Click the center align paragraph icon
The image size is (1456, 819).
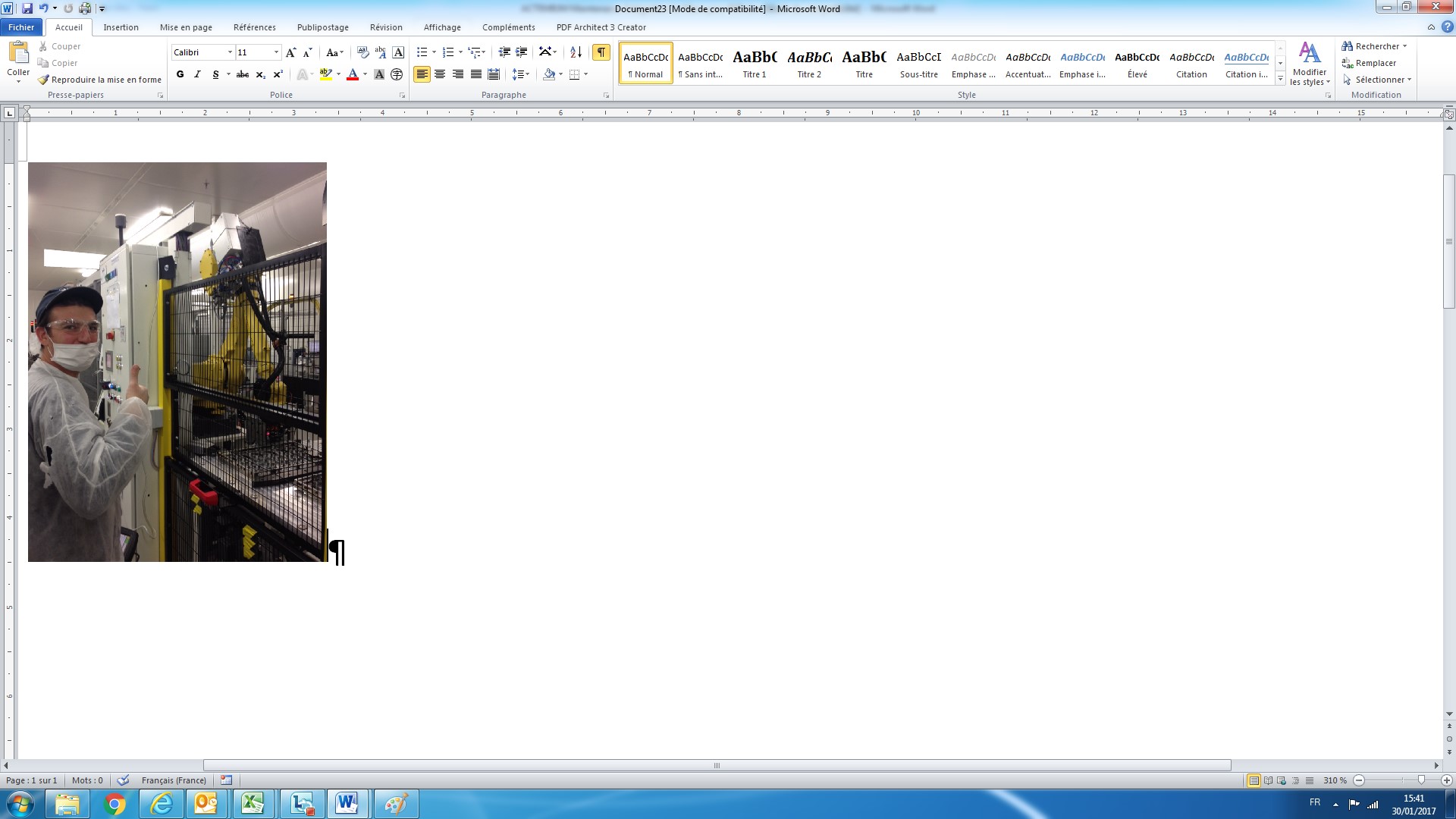pos(440,74)
